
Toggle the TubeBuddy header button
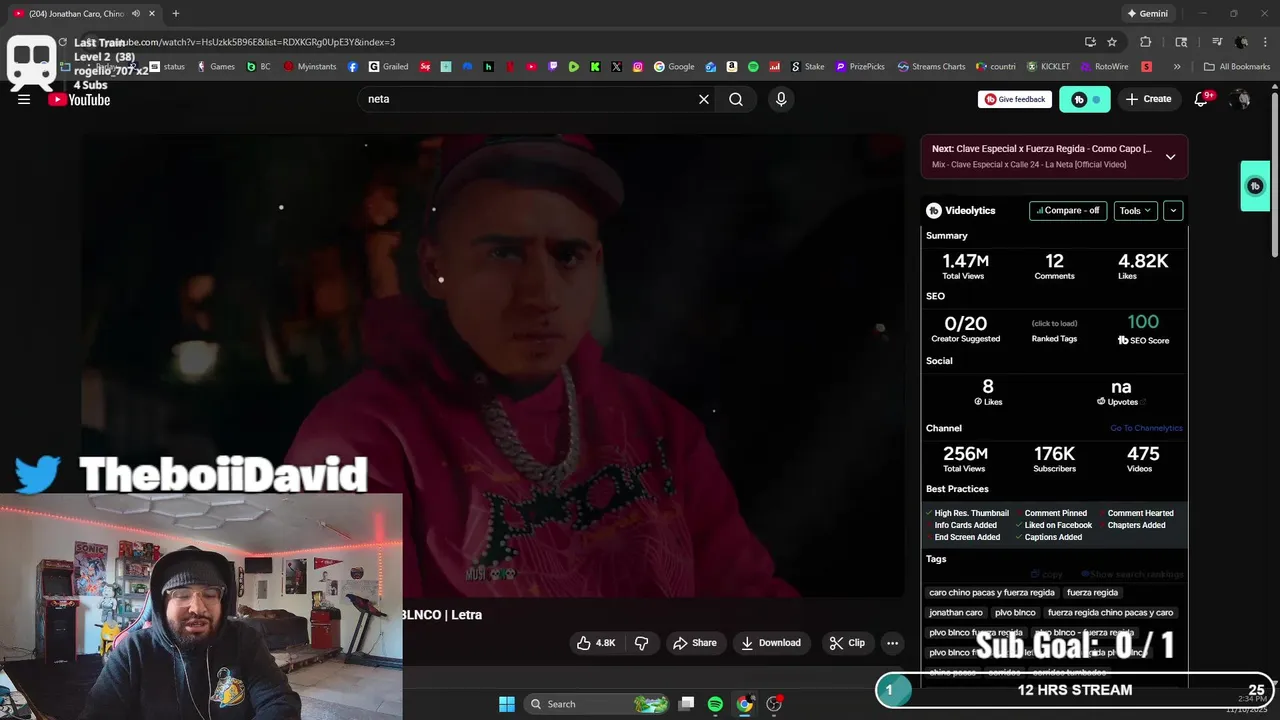(1085, 99)
